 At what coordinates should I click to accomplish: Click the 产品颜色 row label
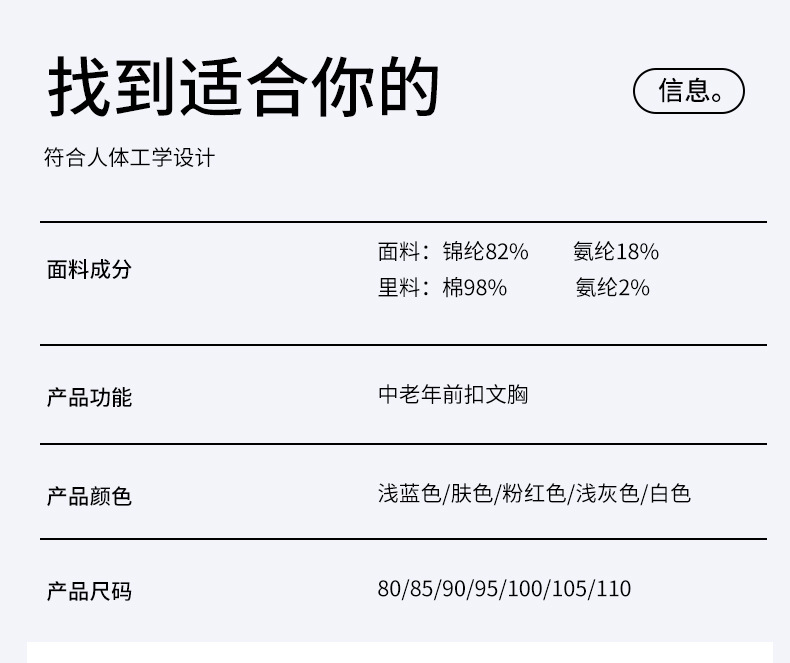click(x=89, y=496)
